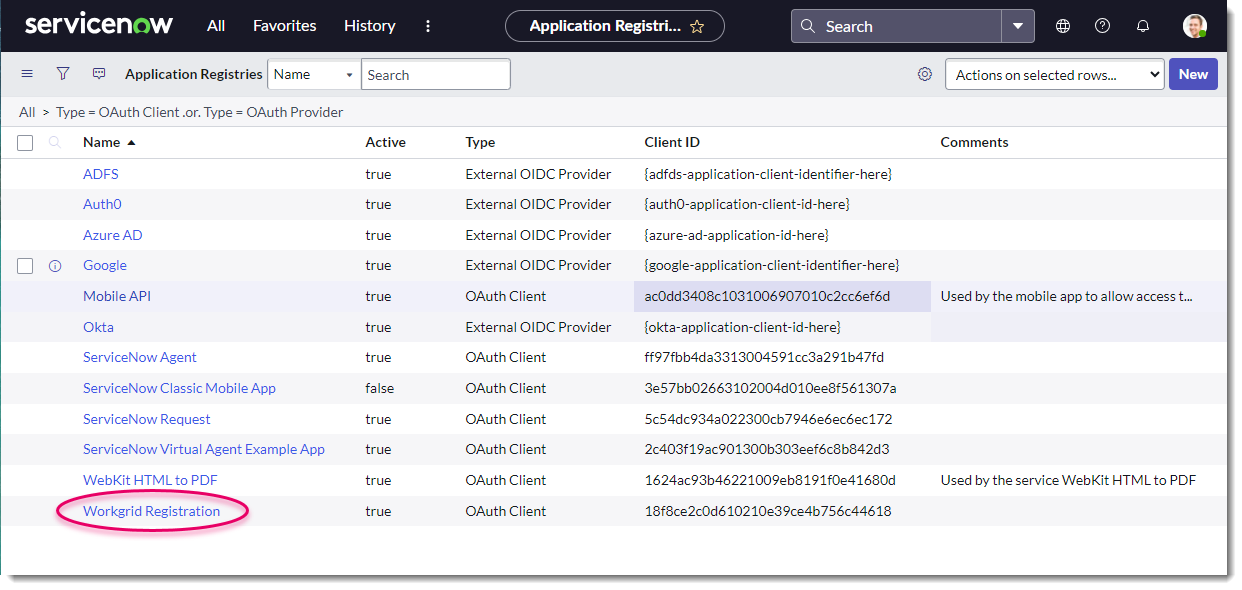Screen dimensions: 1242x590
Task: Click client ID ff97fbb4da3313004591cc3a291b47fd
Action: [765, 357]
